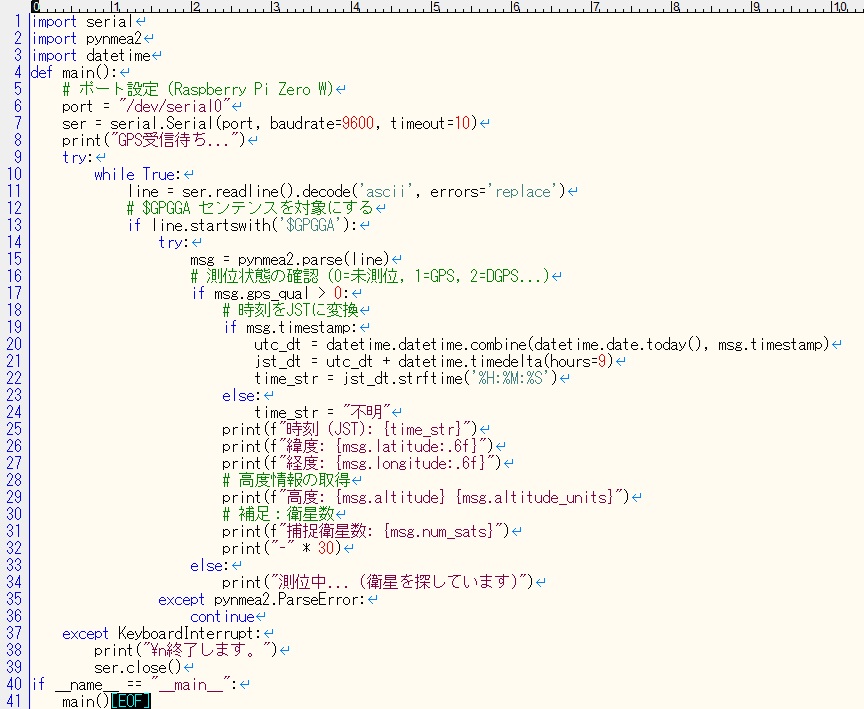Click the 'def main():' function definition
The height and width of the screenshot is (709, 864).
74,72
